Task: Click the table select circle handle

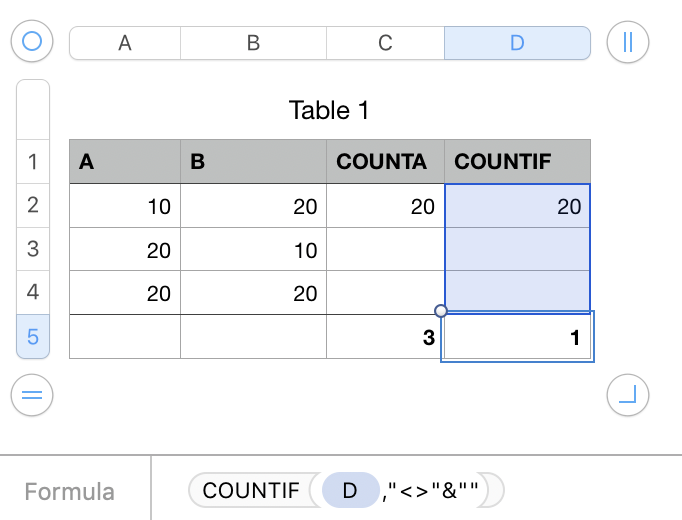Action: coord(32,42)
